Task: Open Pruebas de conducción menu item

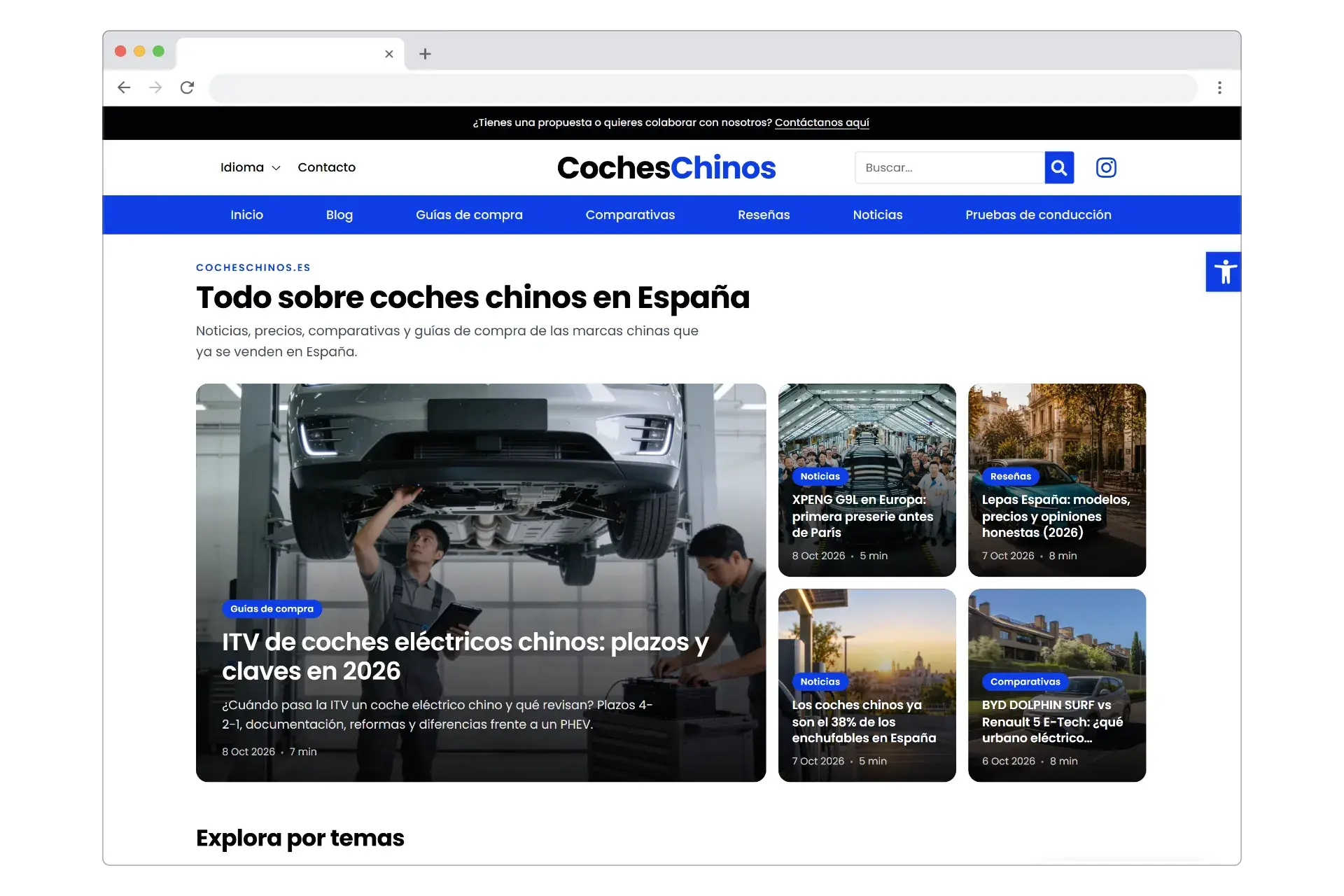Action: [1038, 215]
